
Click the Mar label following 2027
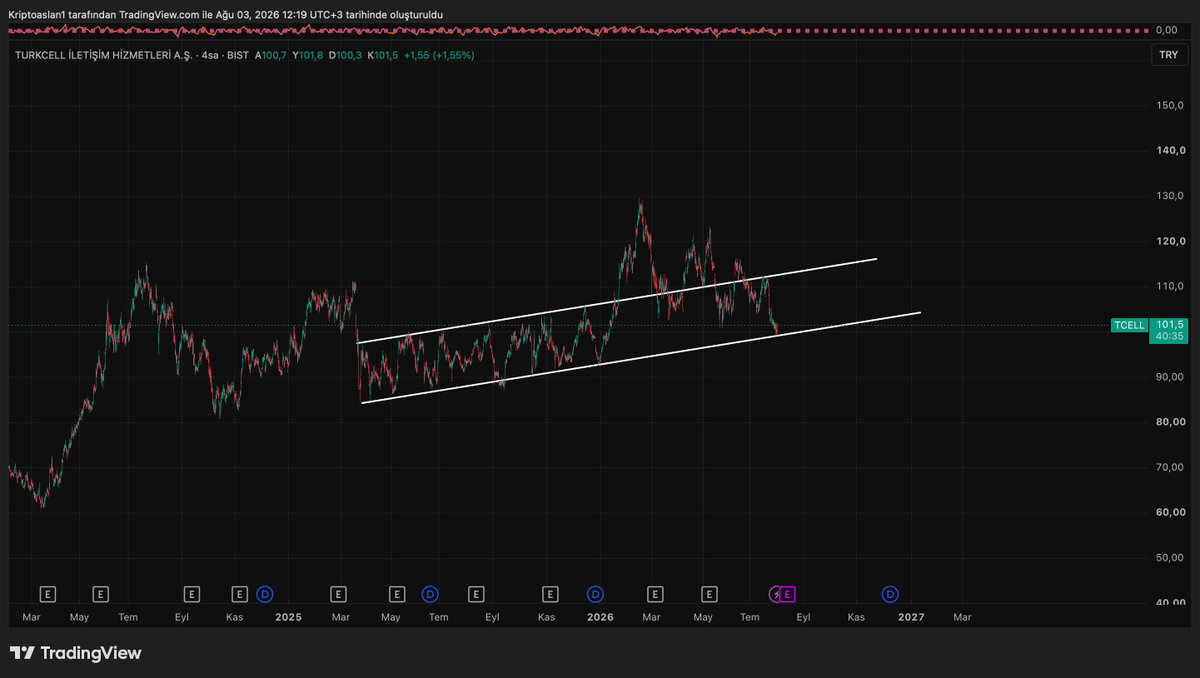[x=962, y=617]
